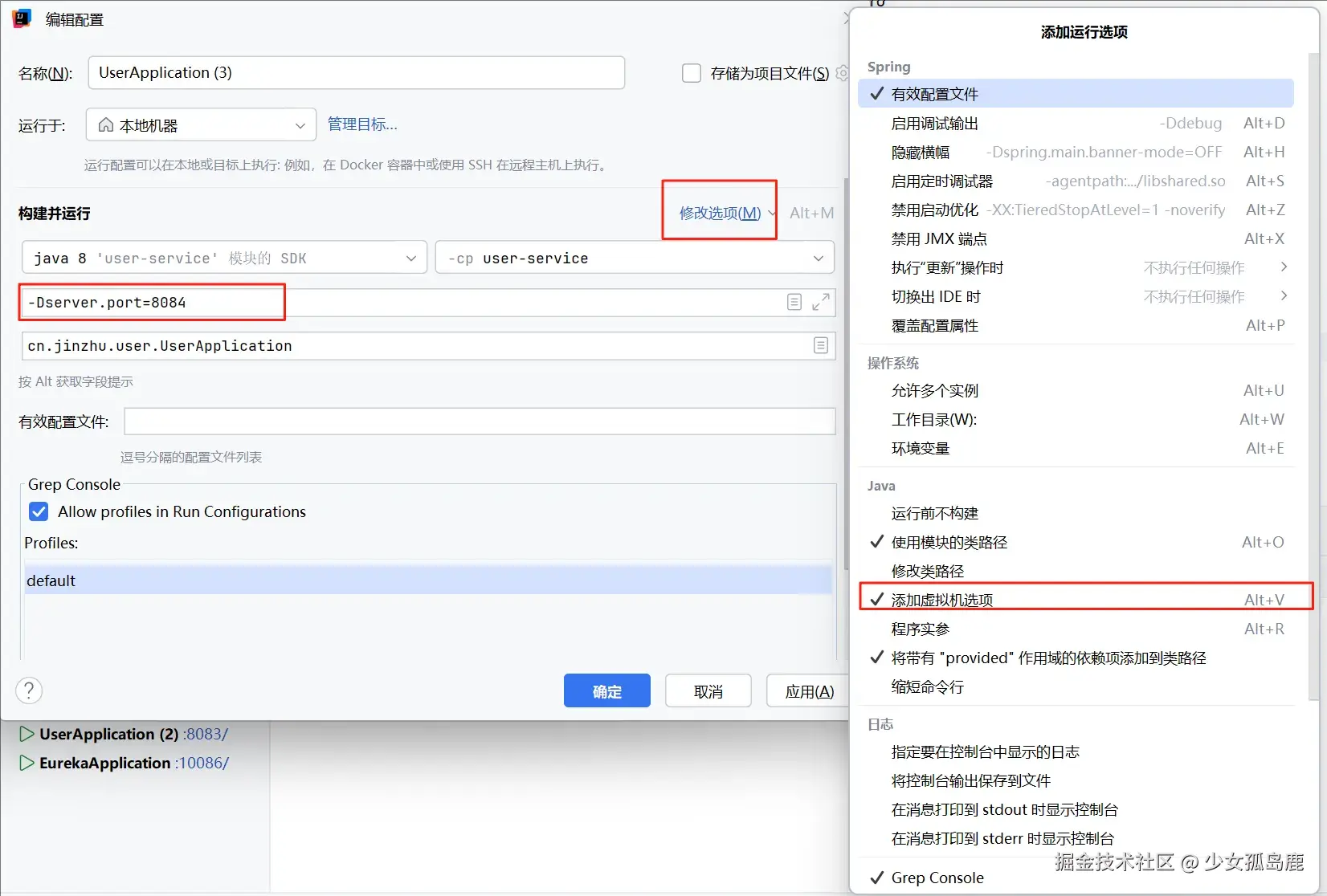This screenshot has width=1327, height=896.
Task: Select 工作目录 option
Action: point(1076,419)
